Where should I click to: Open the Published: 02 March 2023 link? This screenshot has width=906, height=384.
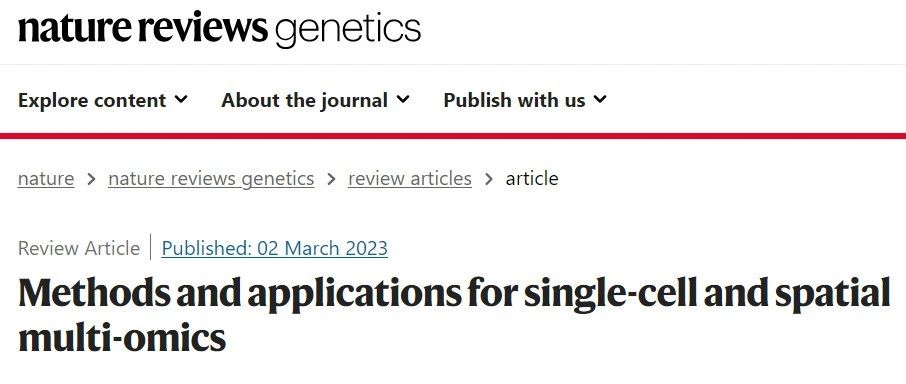point(274,248)
